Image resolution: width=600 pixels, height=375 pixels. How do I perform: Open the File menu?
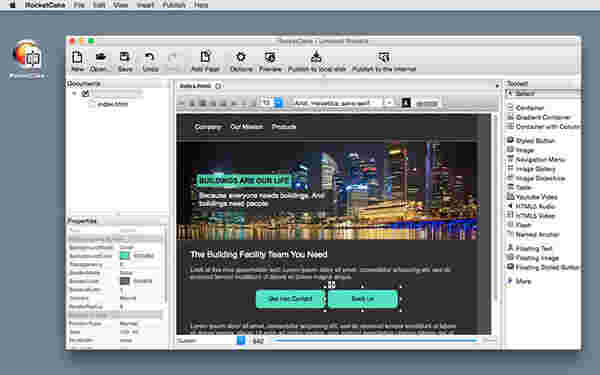coord(79,5)
